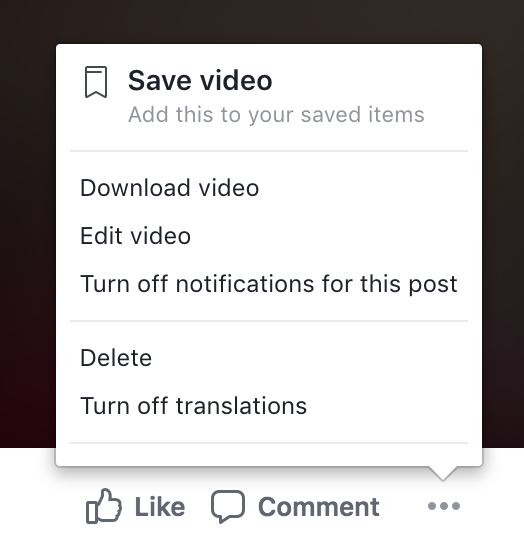The width and height of the screenshot is (524, 542).
Task: Click the white bar left of the Like icon
Action: tap(41, 506)
